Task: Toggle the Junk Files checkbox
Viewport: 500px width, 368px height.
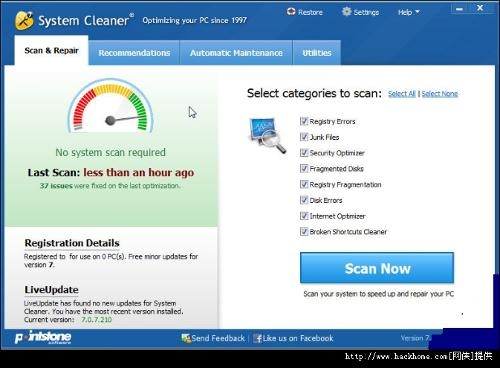Action: (304, 137)
